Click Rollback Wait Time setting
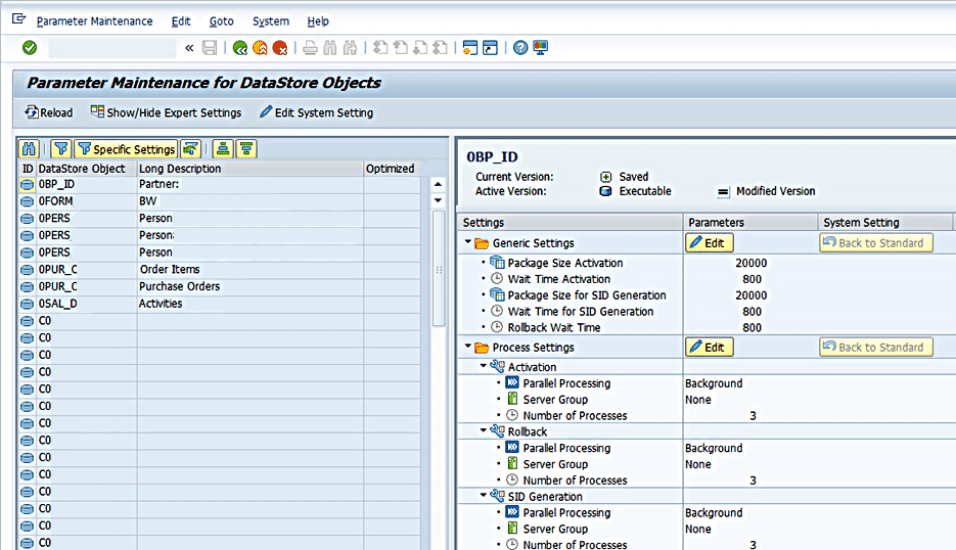Image resolution: width=956 pixels, height=550 pixels. tap(554, 327)
